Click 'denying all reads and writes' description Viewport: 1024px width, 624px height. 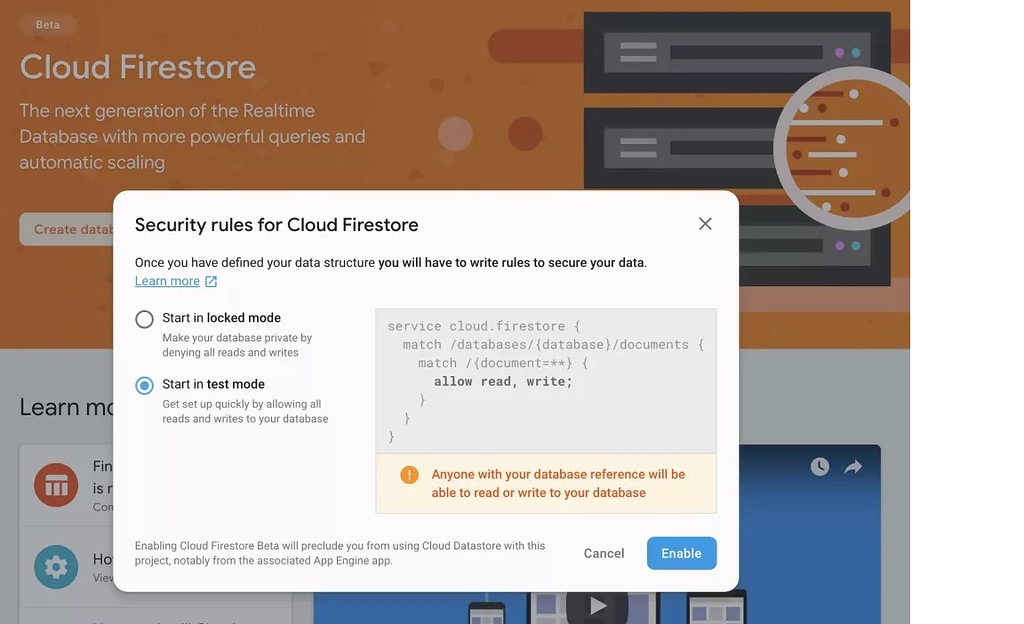(x=231, y=352)
